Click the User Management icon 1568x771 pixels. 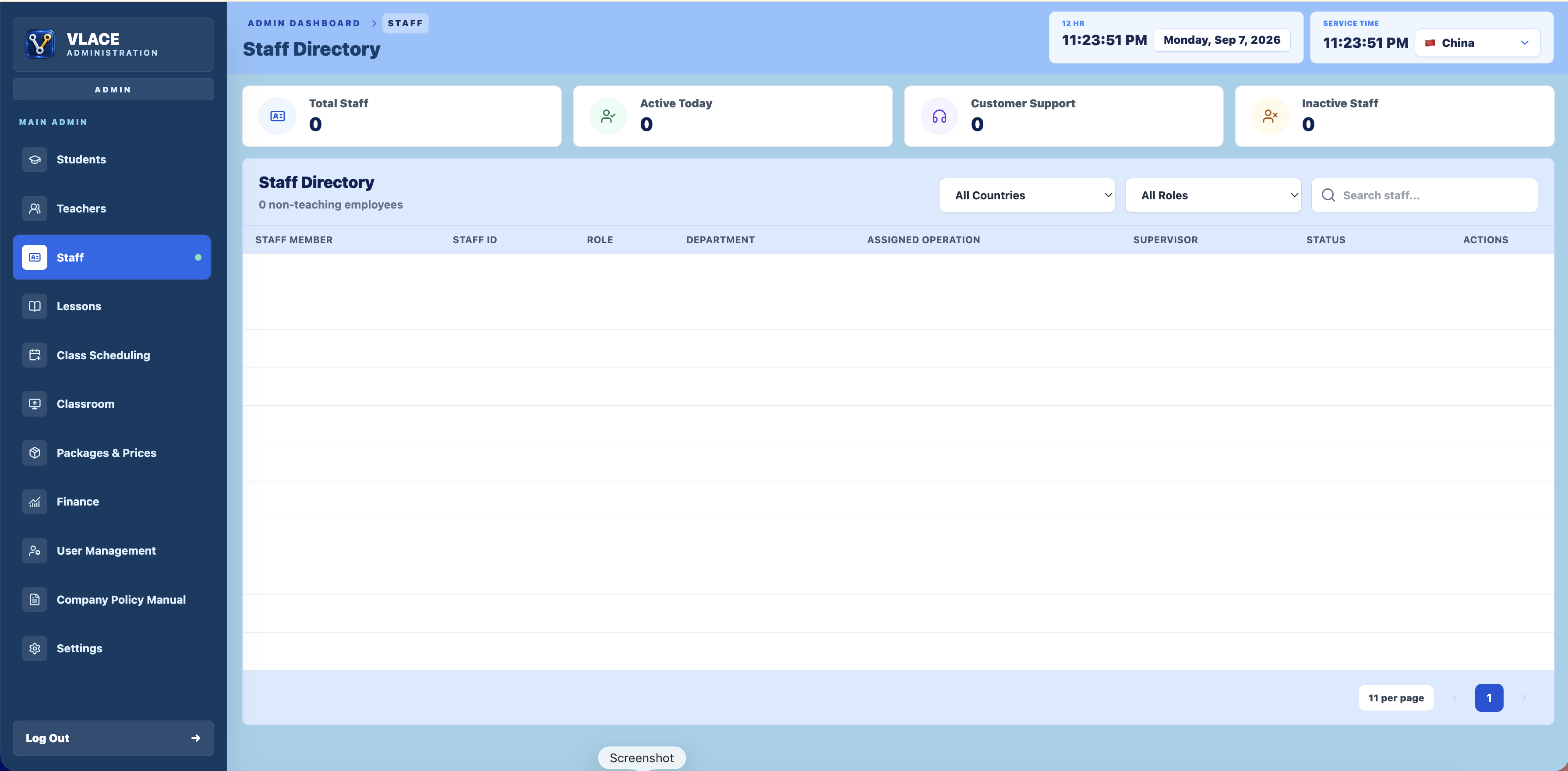pyautogui.click(x=35, y=551)
